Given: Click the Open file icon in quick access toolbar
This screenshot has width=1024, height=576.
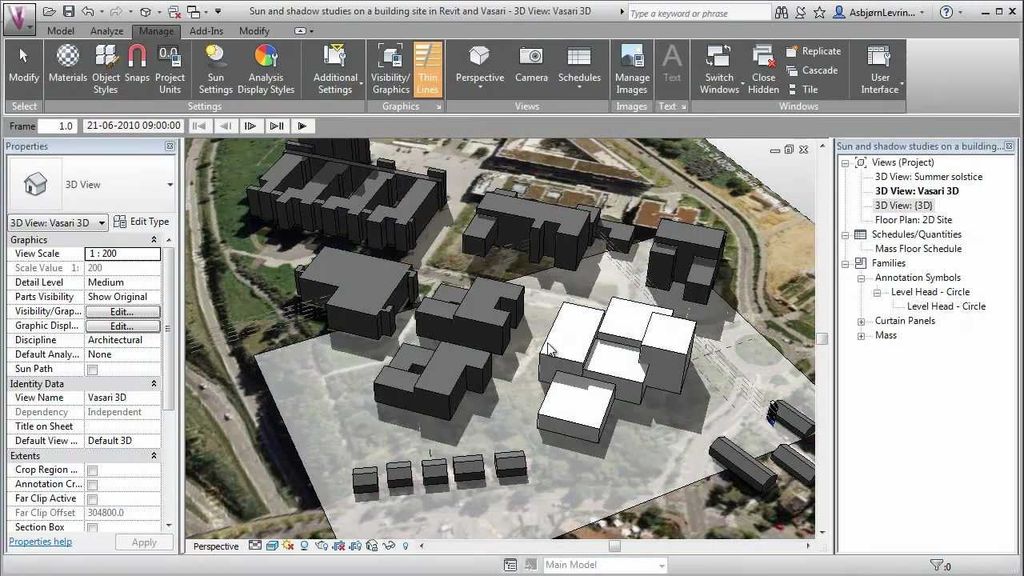Looking at the screenshot, I should point(49,12).
